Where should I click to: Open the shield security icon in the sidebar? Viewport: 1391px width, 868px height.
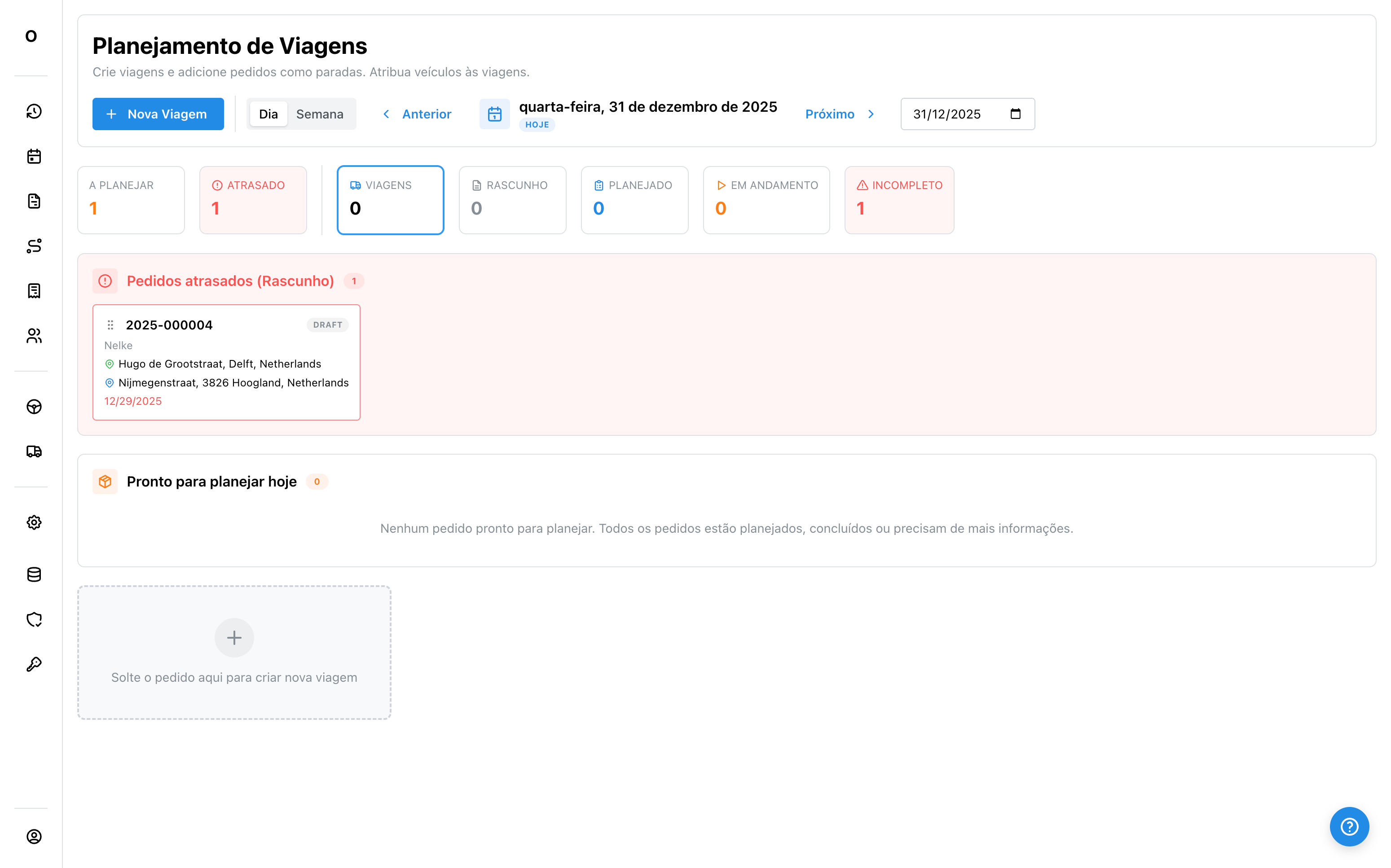33,619
